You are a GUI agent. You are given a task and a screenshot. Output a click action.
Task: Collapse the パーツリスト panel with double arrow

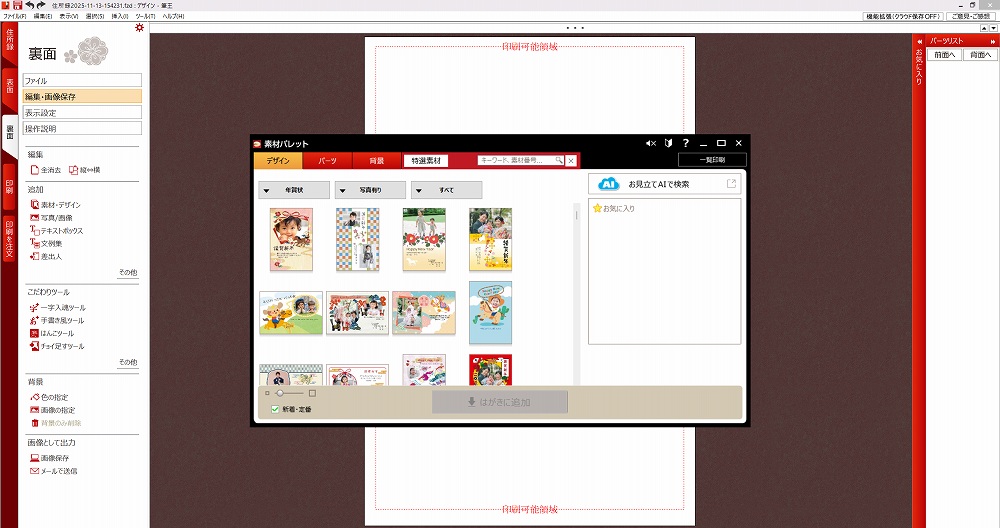pyautogui.click(x=919, y=41)
